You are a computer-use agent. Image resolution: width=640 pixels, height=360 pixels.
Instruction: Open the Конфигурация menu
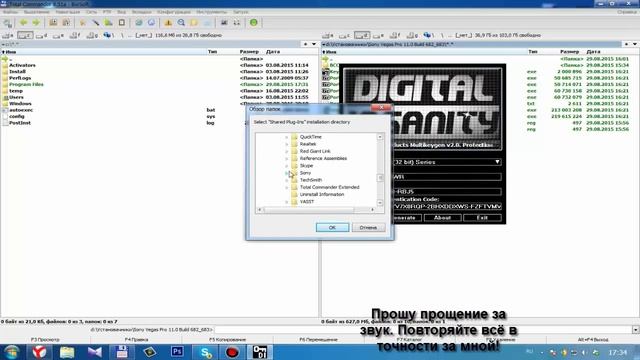tap(173, 12)
